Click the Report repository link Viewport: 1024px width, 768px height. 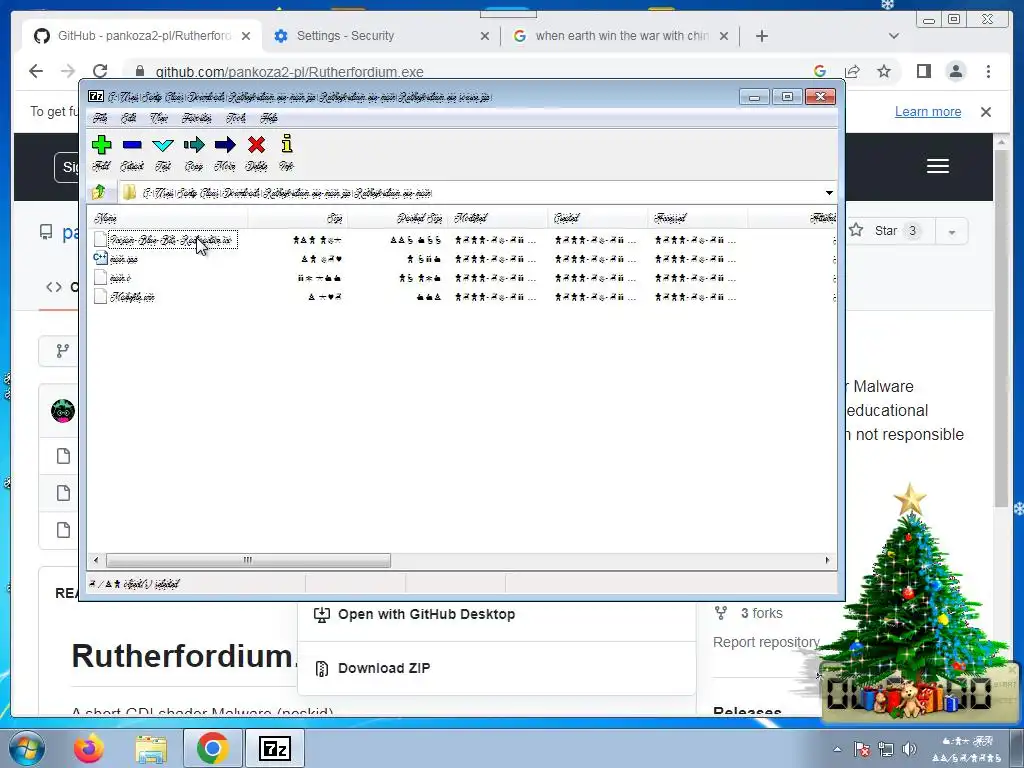point(766,642)
